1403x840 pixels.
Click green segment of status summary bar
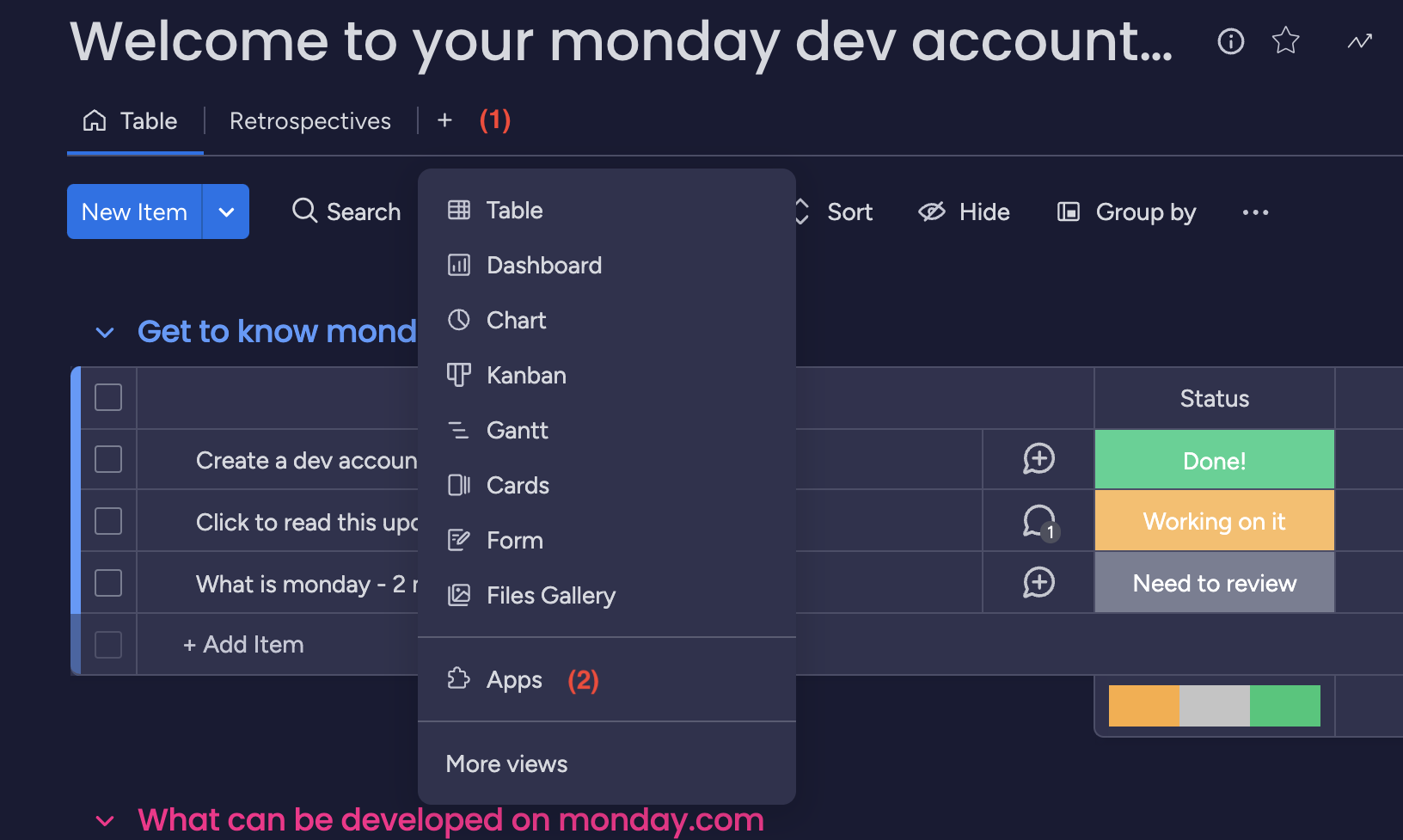[1285, 706]
